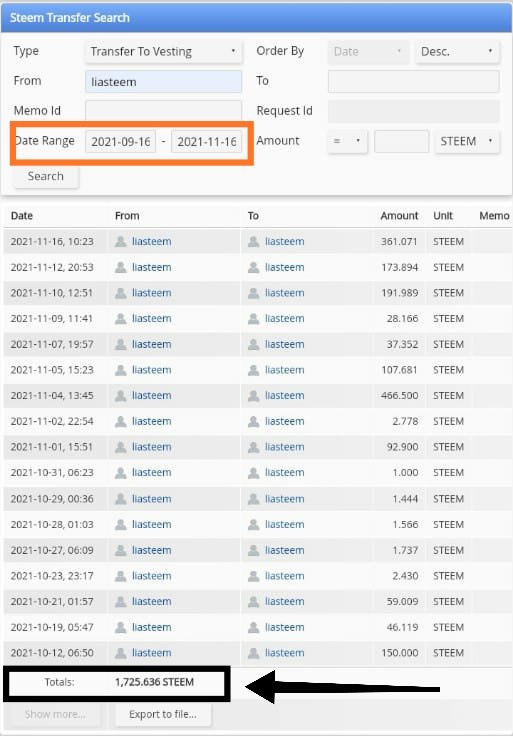Click the Amount column header

click(x=399, y=216)
